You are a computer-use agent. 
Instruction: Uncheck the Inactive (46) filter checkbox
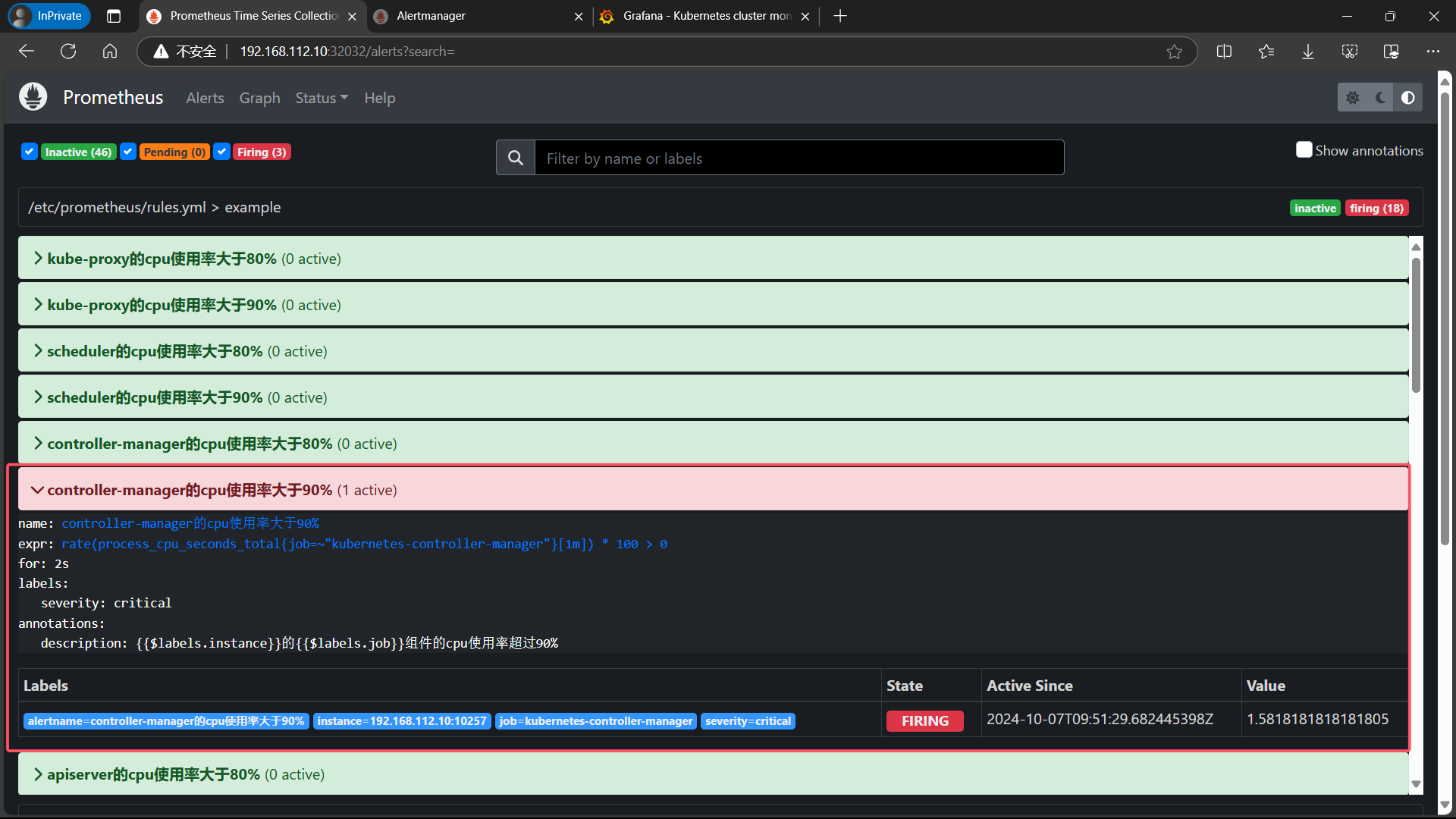pyautogui.click(x=30, y=152)
